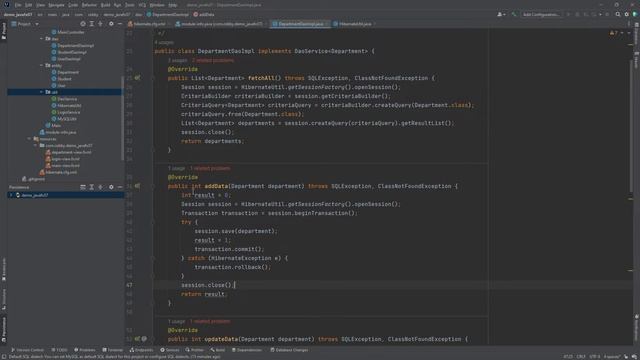Switch to HibernateUtil.java editor tab

[353, 24]
